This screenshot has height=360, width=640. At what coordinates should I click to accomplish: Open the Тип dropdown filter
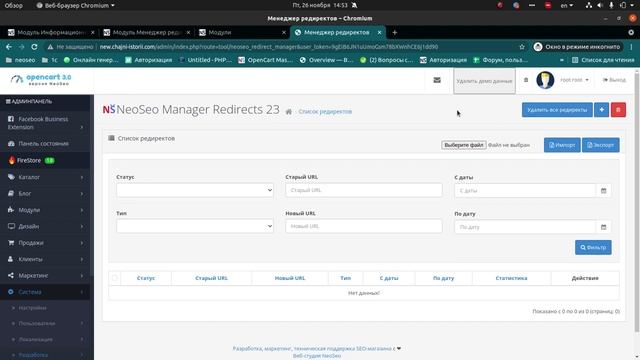pyautogui.click(x=195, y=226)
